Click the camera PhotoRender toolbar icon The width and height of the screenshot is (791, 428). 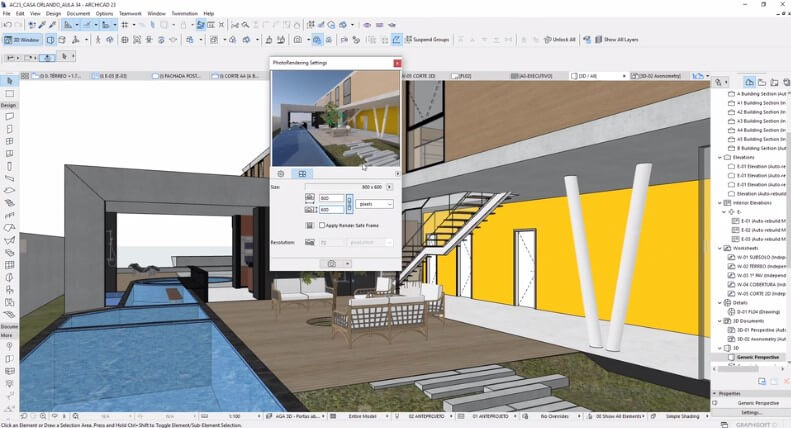click(x=298, y=39)
